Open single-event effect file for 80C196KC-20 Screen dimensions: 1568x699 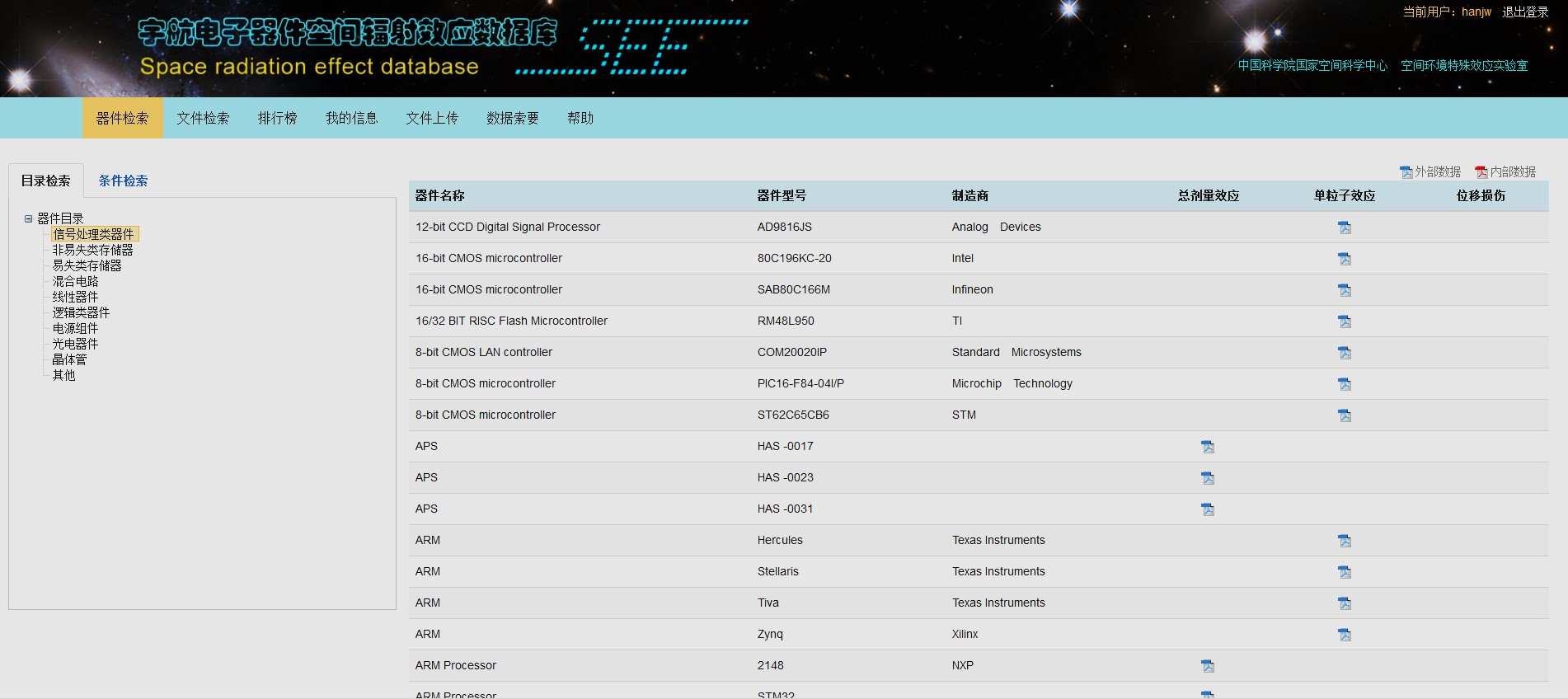coord(1344,259)
